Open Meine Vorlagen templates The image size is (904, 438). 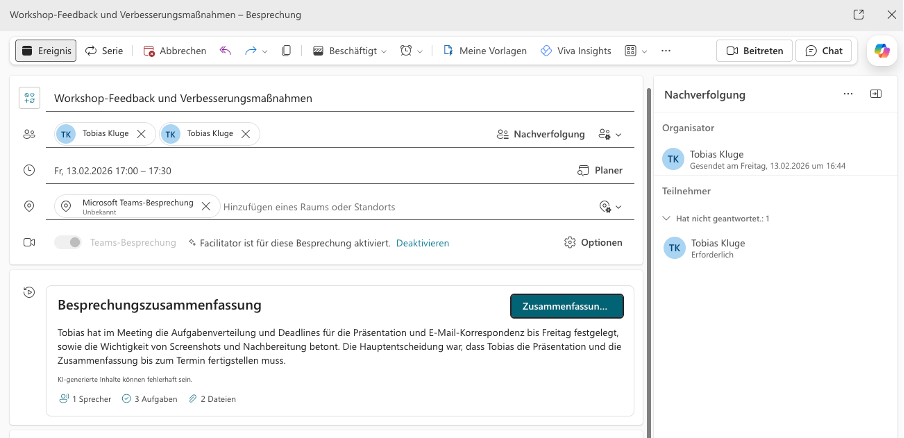click(x=484, y=51)
